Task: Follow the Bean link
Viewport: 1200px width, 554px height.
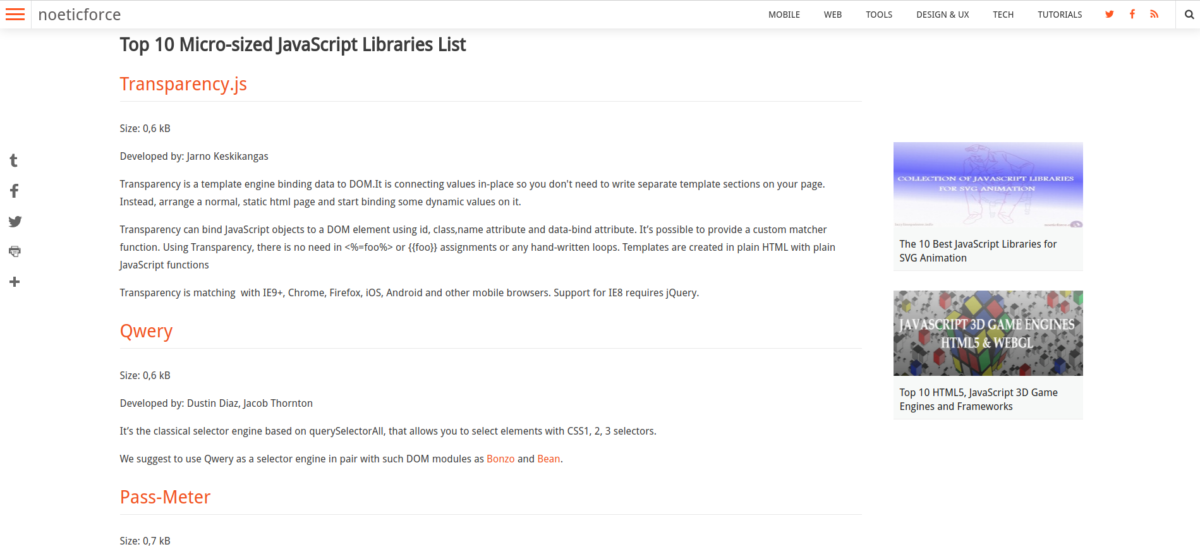Action: pyautogui.click(x=549, y=459)
